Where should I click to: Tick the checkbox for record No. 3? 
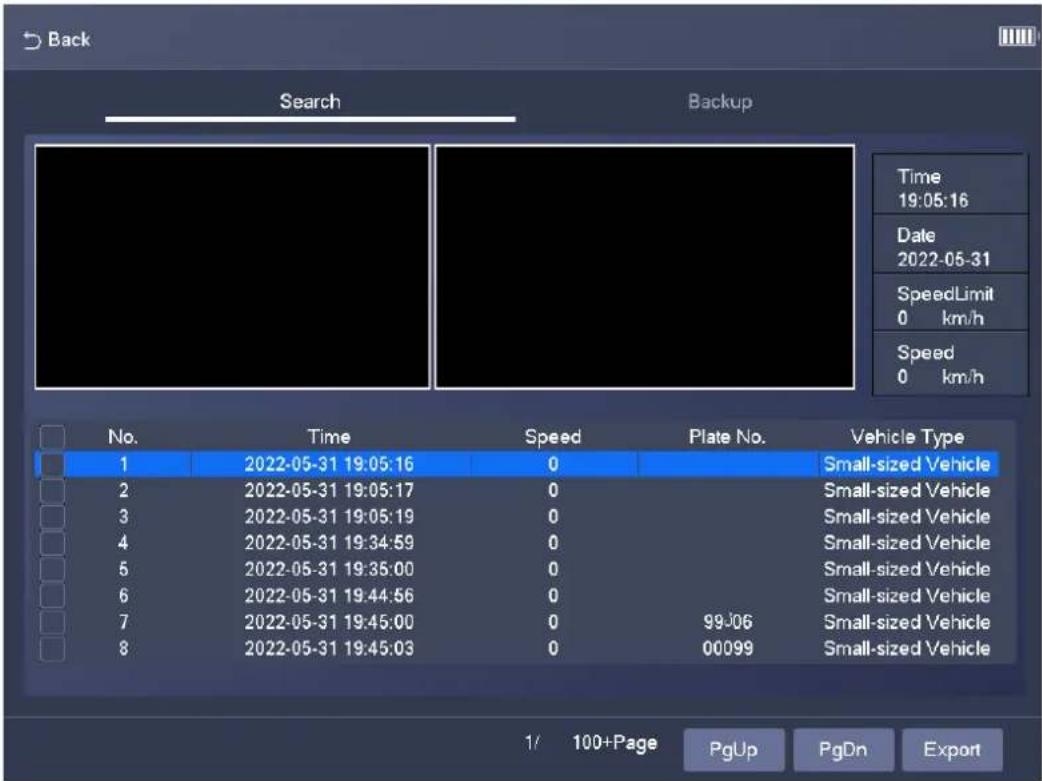[52, 516]
